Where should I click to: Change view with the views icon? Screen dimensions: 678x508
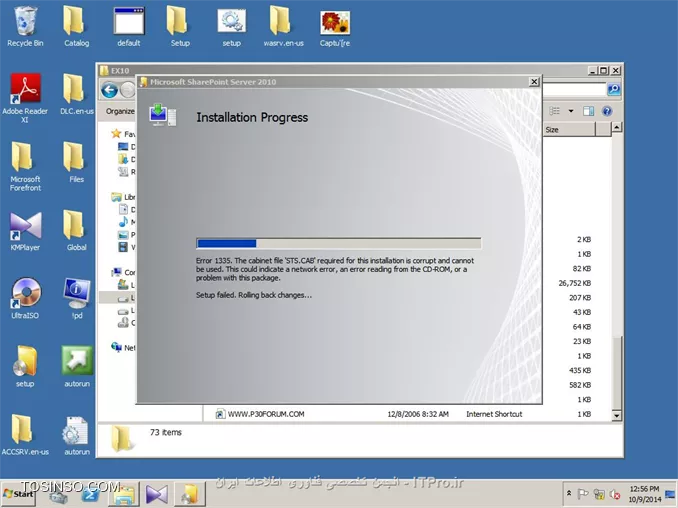pyautogui.click(x=555, y=111)
